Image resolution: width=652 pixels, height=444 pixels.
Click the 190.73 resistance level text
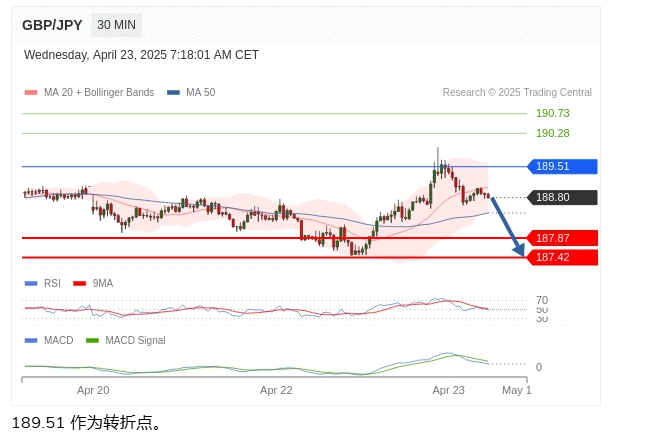pos(553,113)
